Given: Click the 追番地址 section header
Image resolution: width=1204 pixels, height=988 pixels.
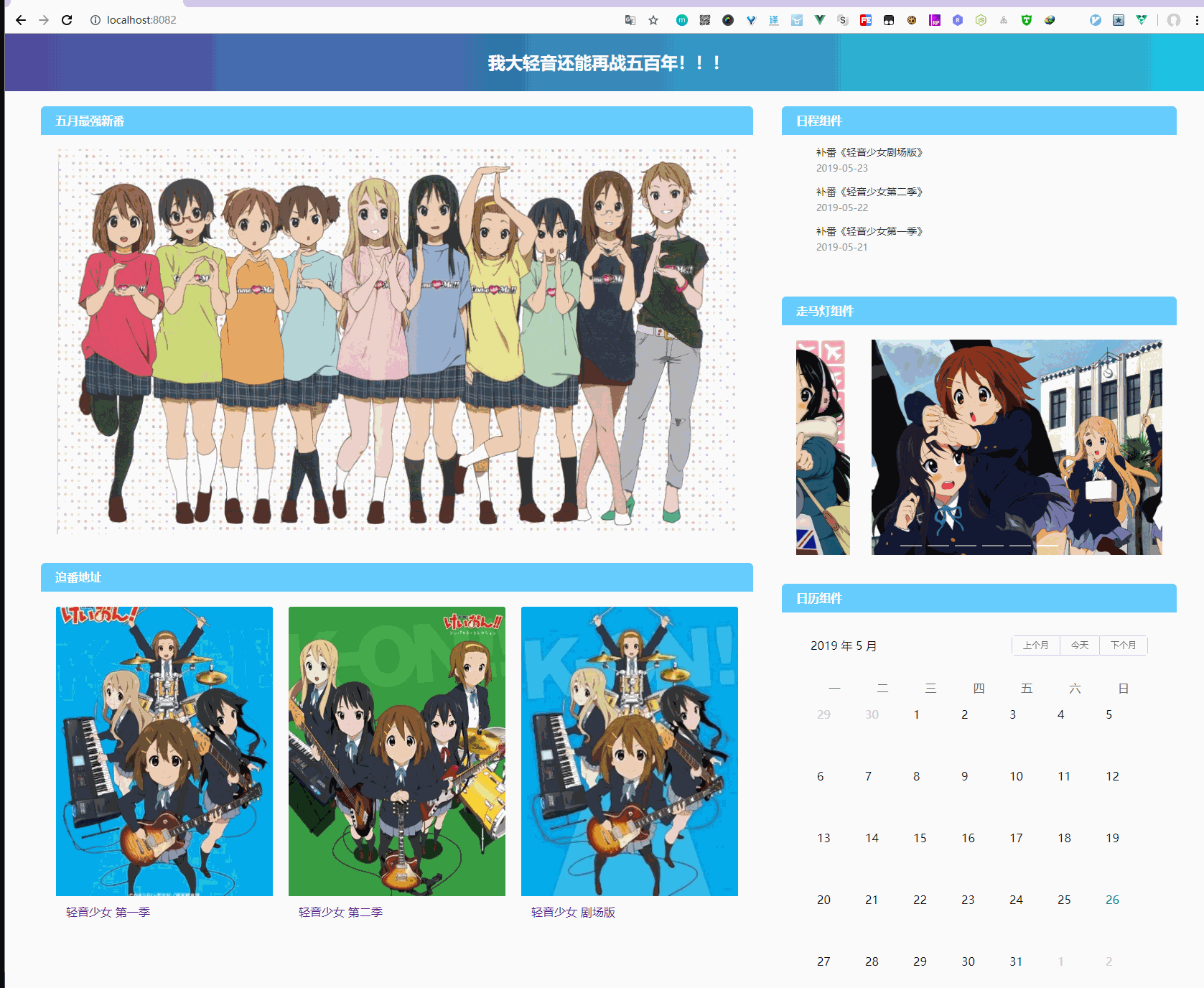Looking at the screenshot, I should tap(397, 577).
